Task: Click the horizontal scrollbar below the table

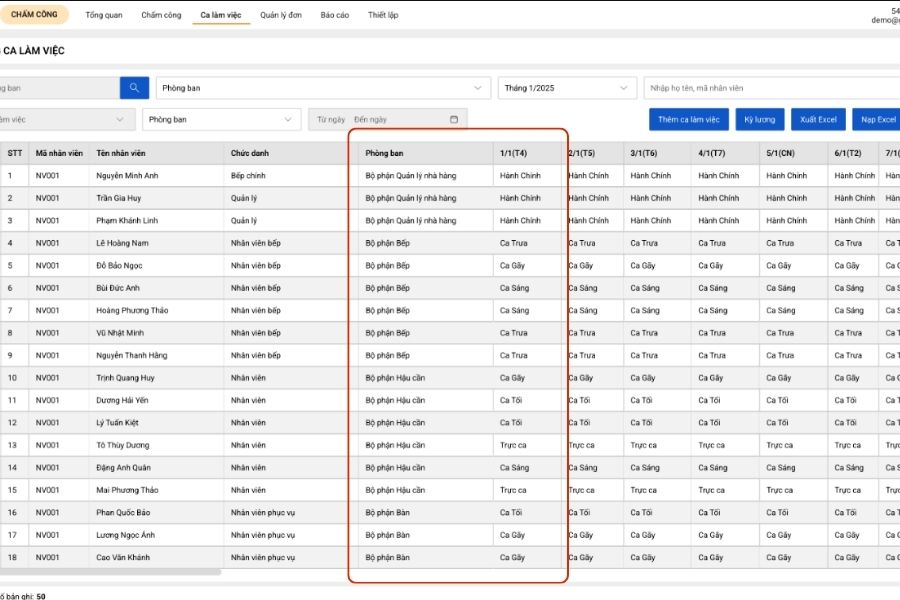Action: click(110, 572)
